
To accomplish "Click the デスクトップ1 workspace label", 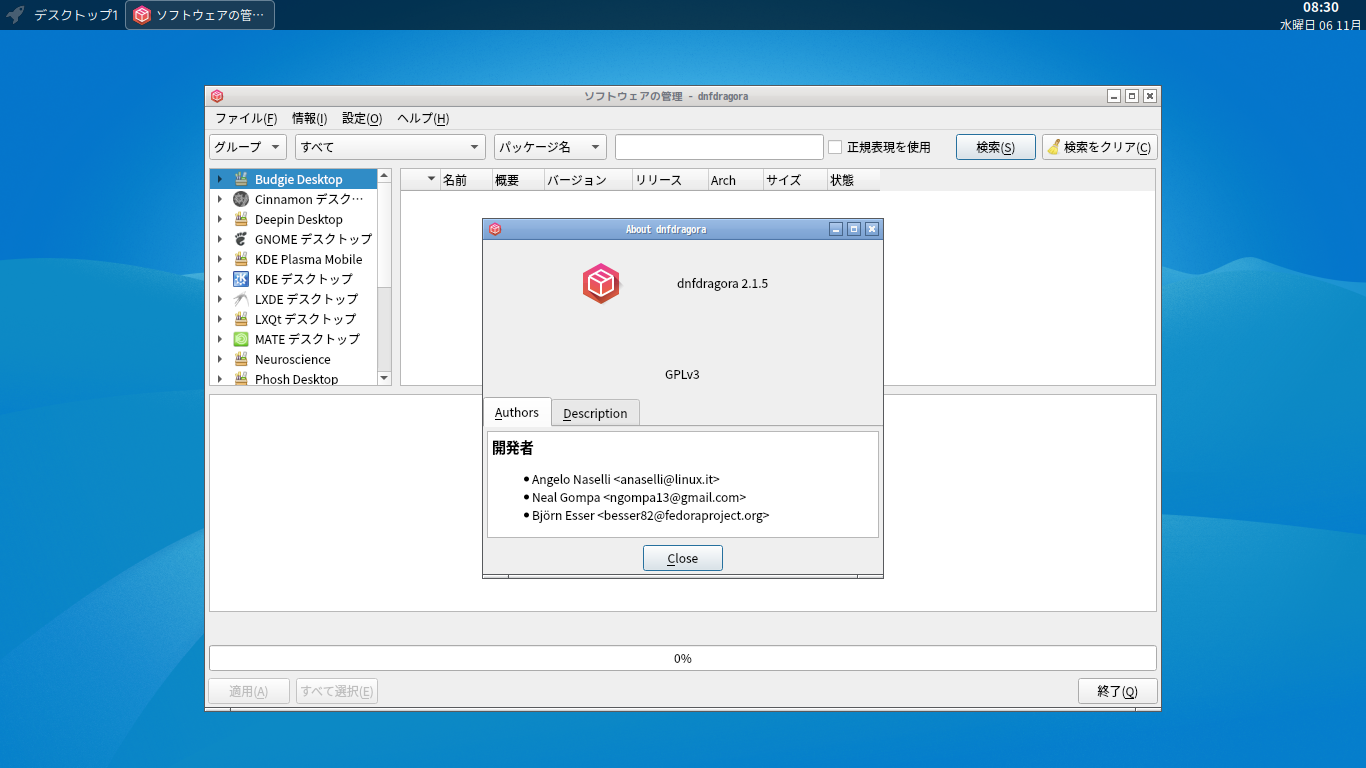I will click(76, 15).
